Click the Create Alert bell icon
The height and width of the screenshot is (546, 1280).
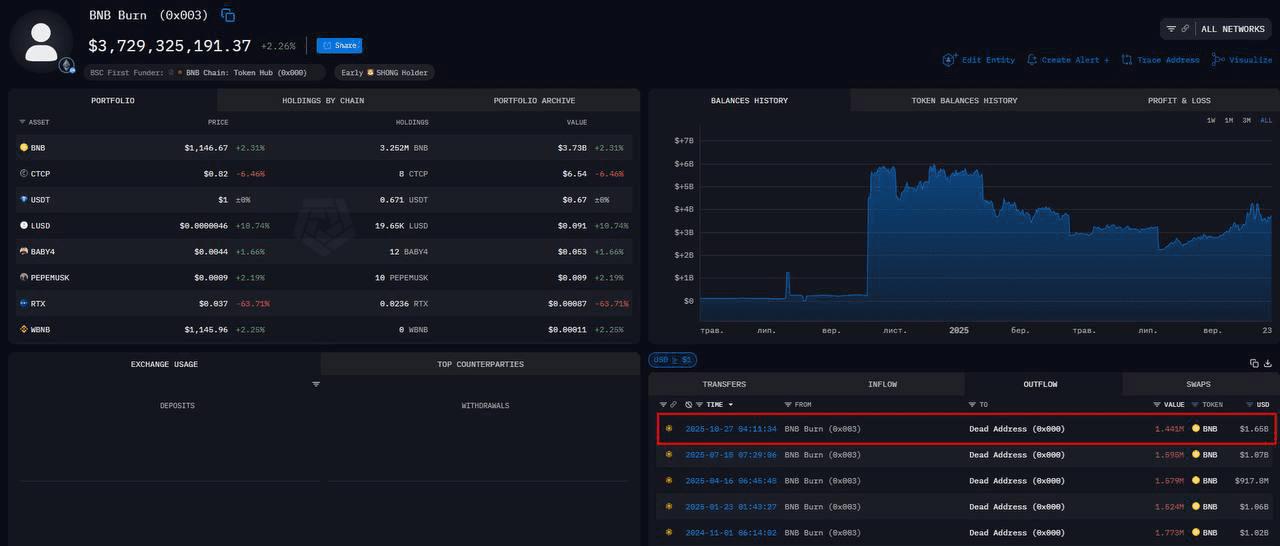tap(1032, 60)
